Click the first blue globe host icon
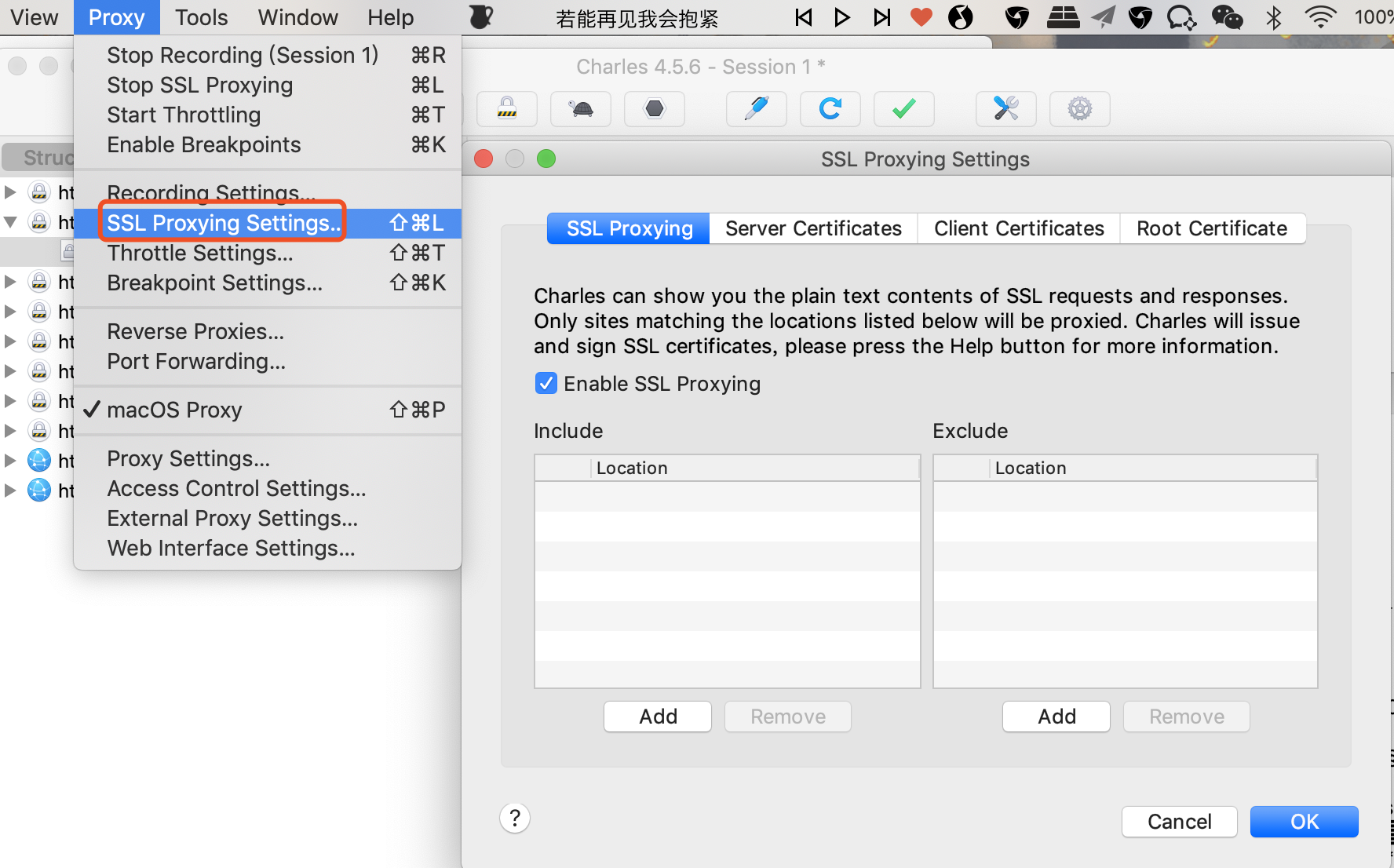Viewport: 1394px width, 868px height. (39, 461)
